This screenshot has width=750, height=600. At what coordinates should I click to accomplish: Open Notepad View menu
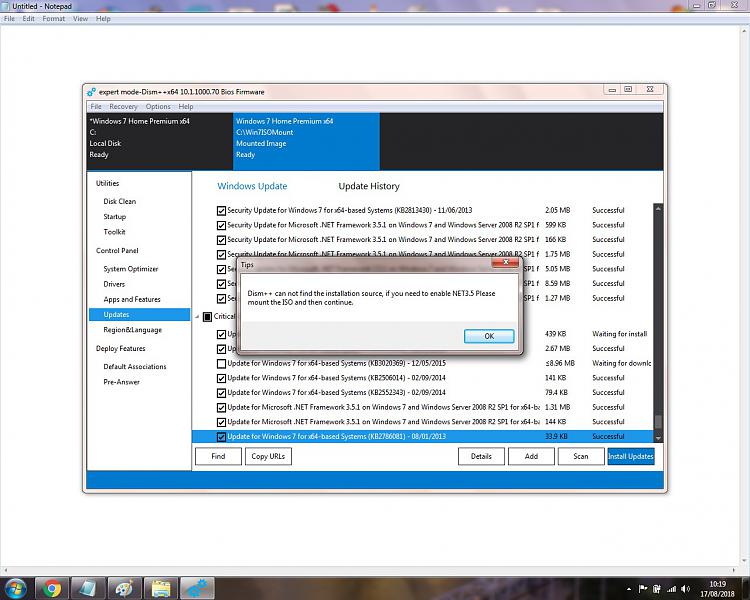click(80, 19)
